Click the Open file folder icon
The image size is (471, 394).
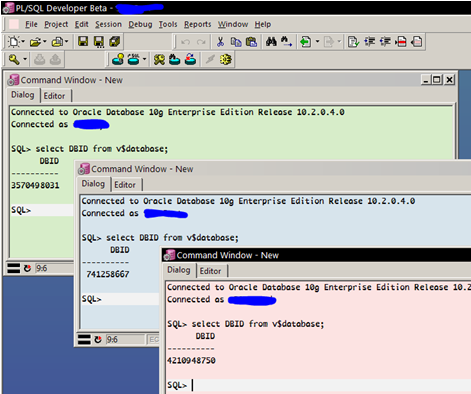click(35, 42)
